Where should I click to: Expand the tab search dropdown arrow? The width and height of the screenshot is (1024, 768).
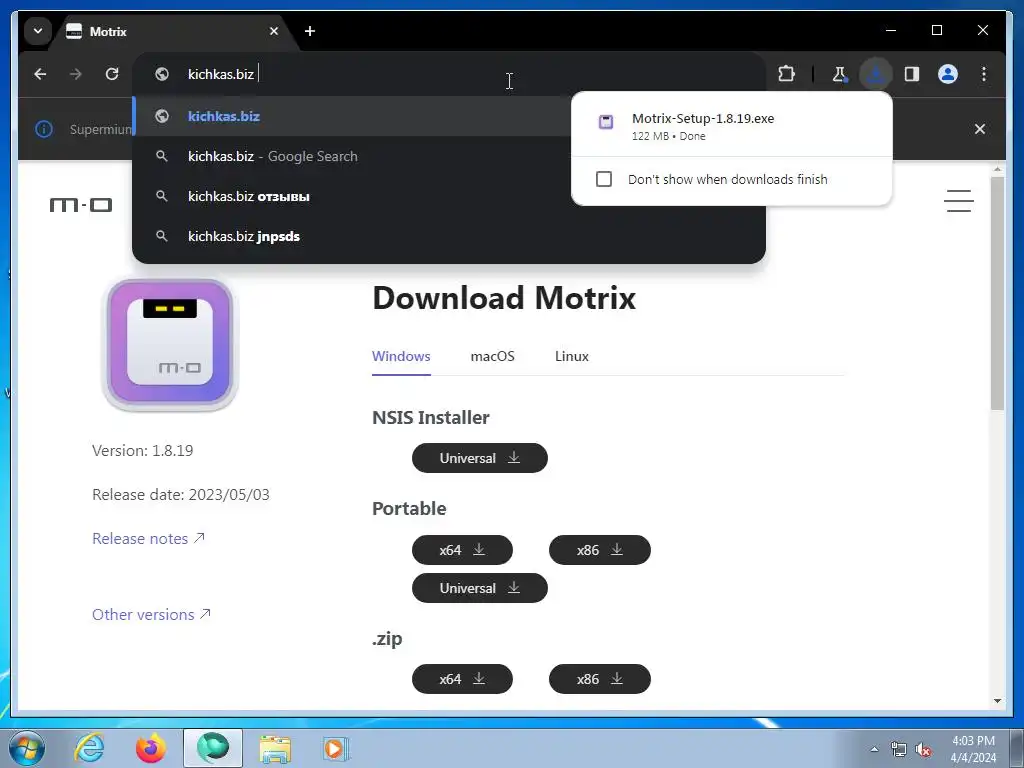point(38,31)
